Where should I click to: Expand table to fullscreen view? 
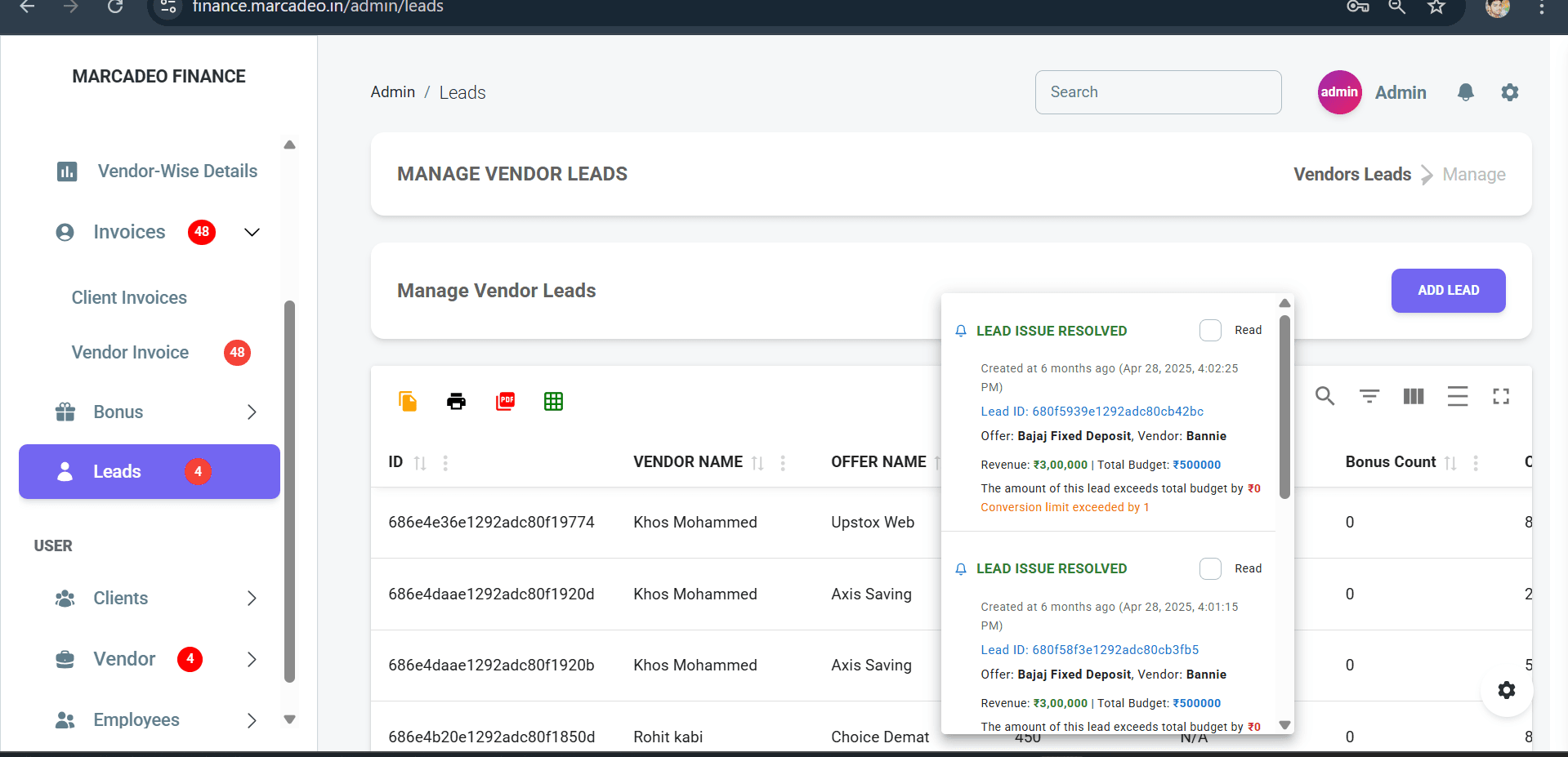coord(1501,396)
